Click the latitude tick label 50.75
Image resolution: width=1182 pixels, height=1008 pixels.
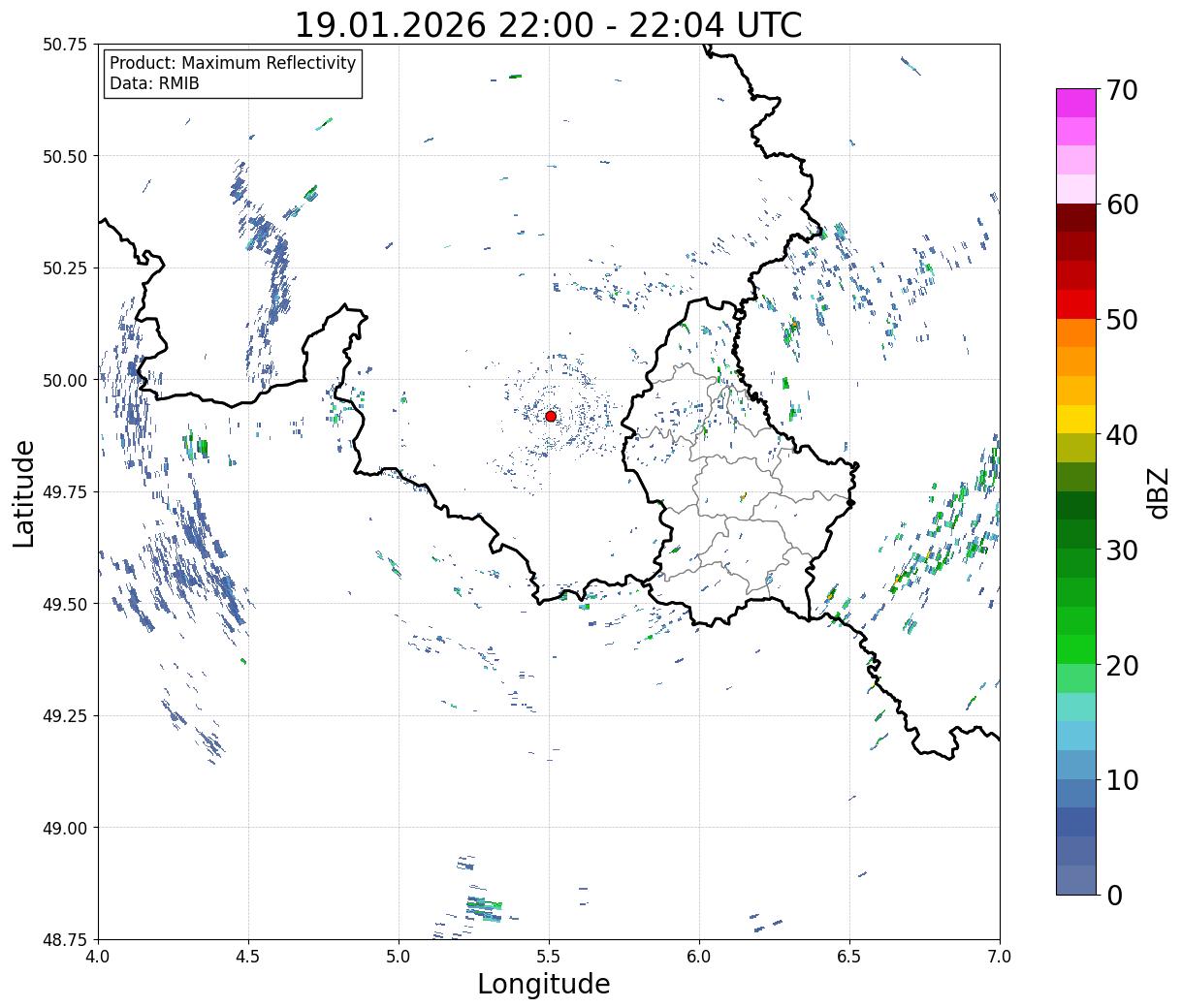pos(65,45)
